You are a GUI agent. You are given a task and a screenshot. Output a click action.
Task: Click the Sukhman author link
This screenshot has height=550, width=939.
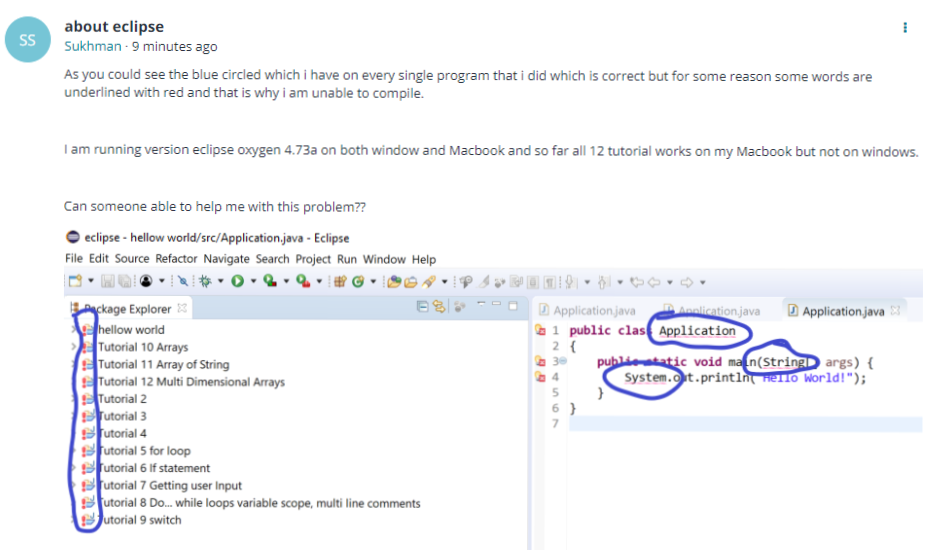(x=93, y=46)
